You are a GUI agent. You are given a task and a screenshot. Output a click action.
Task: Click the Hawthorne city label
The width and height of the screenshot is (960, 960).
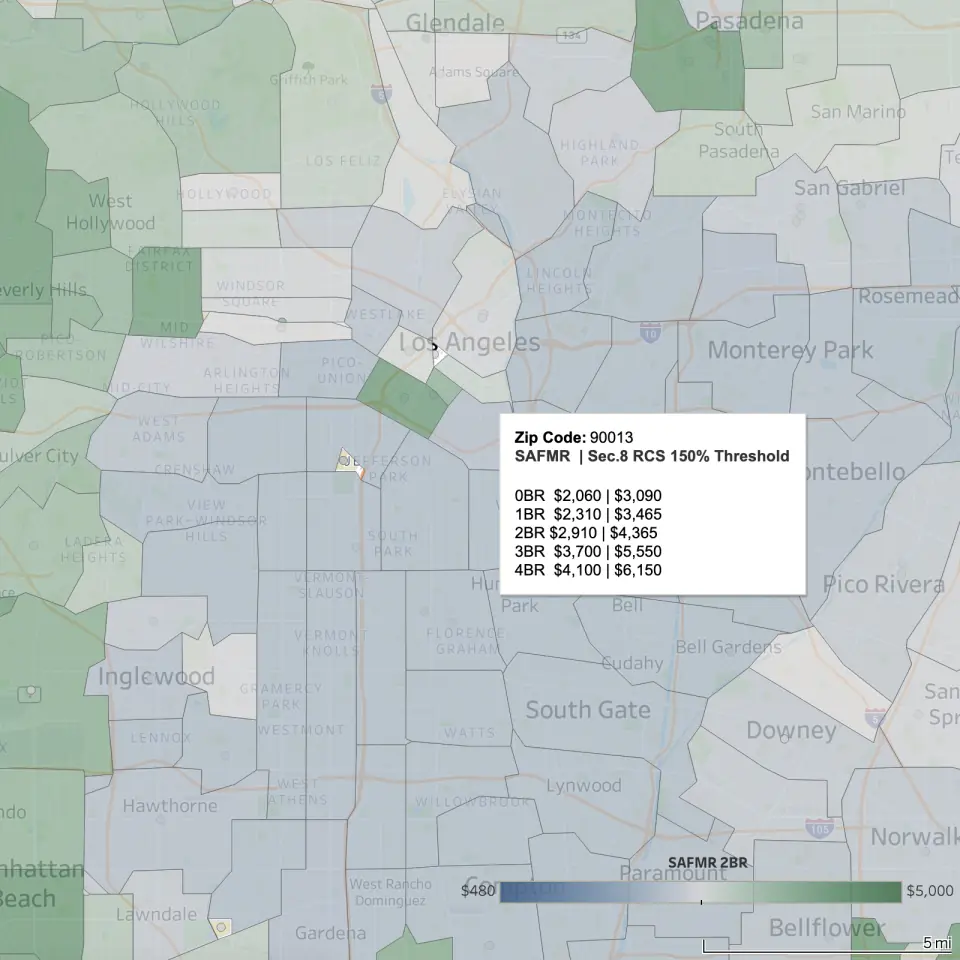(169, 805)
